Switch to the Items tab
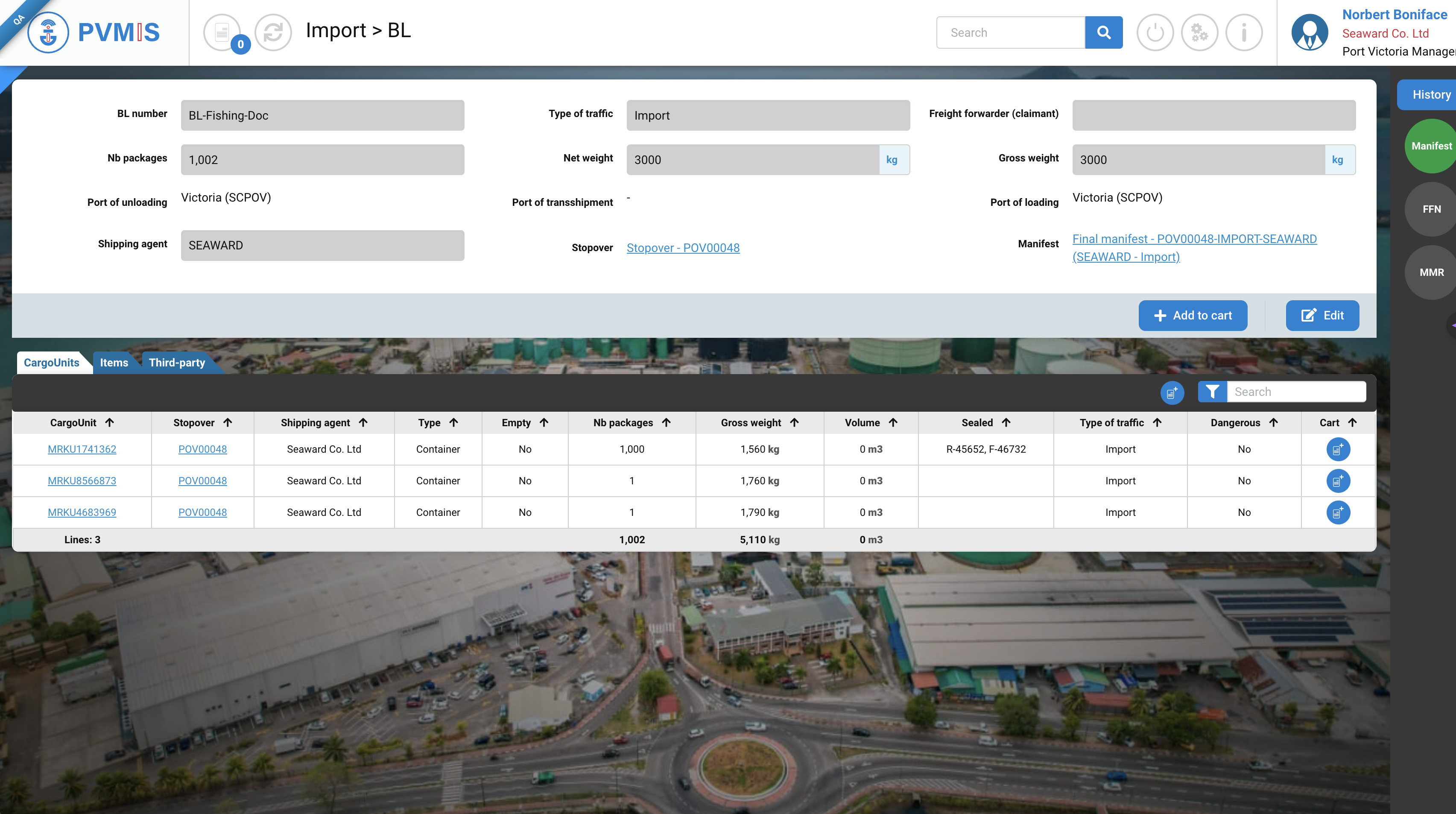This screenshot has width=1456, height=814. click(114, 362)
